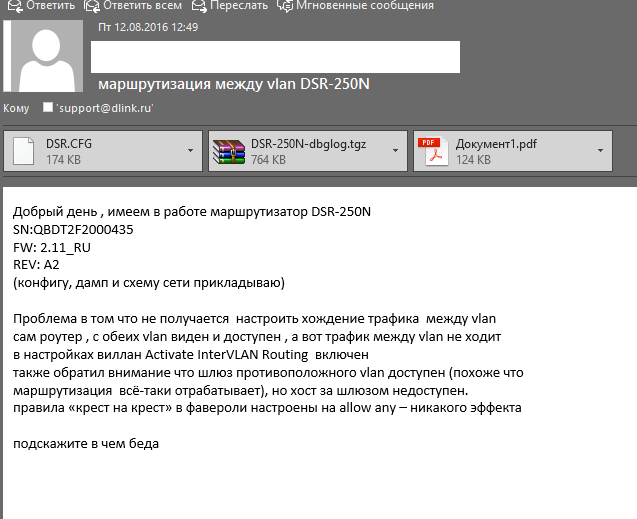Screen dimensions: 637x519
Task: Click the Кому label
Action: [16, 108]
